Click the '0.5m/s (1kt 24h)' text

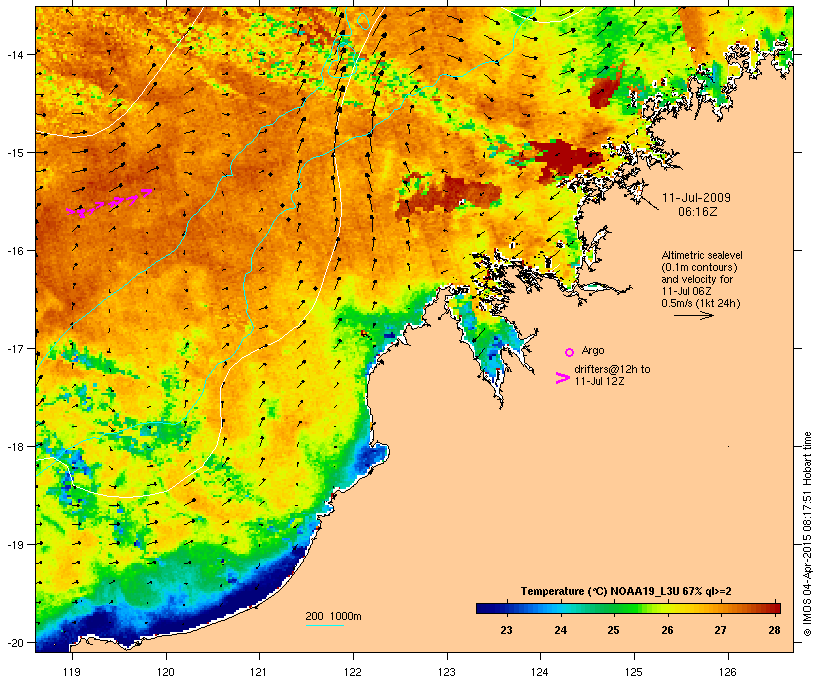pos(701,303)
